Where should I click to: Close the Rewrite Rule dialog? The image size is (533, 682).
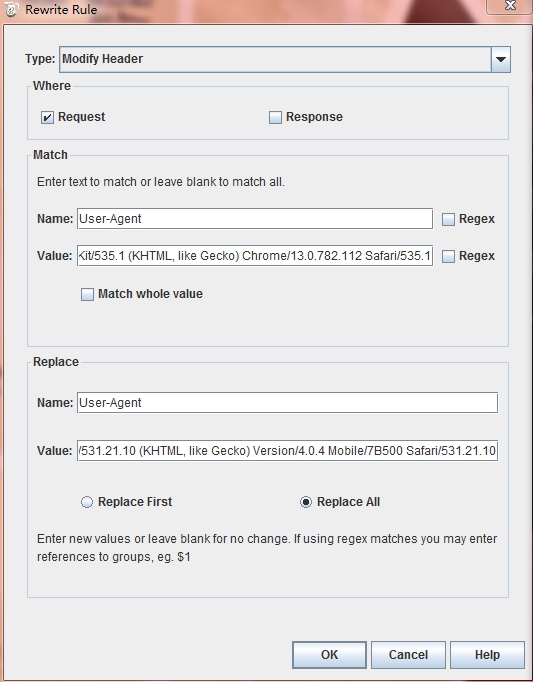[510, 7]
